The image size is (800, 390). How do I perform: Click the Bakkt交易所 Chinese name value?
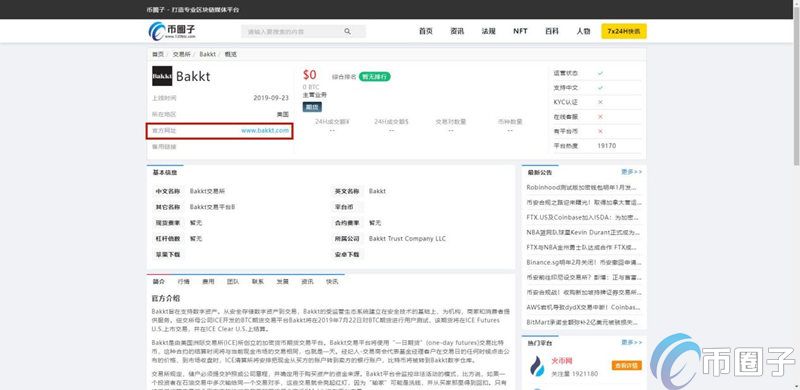(207, 191)
